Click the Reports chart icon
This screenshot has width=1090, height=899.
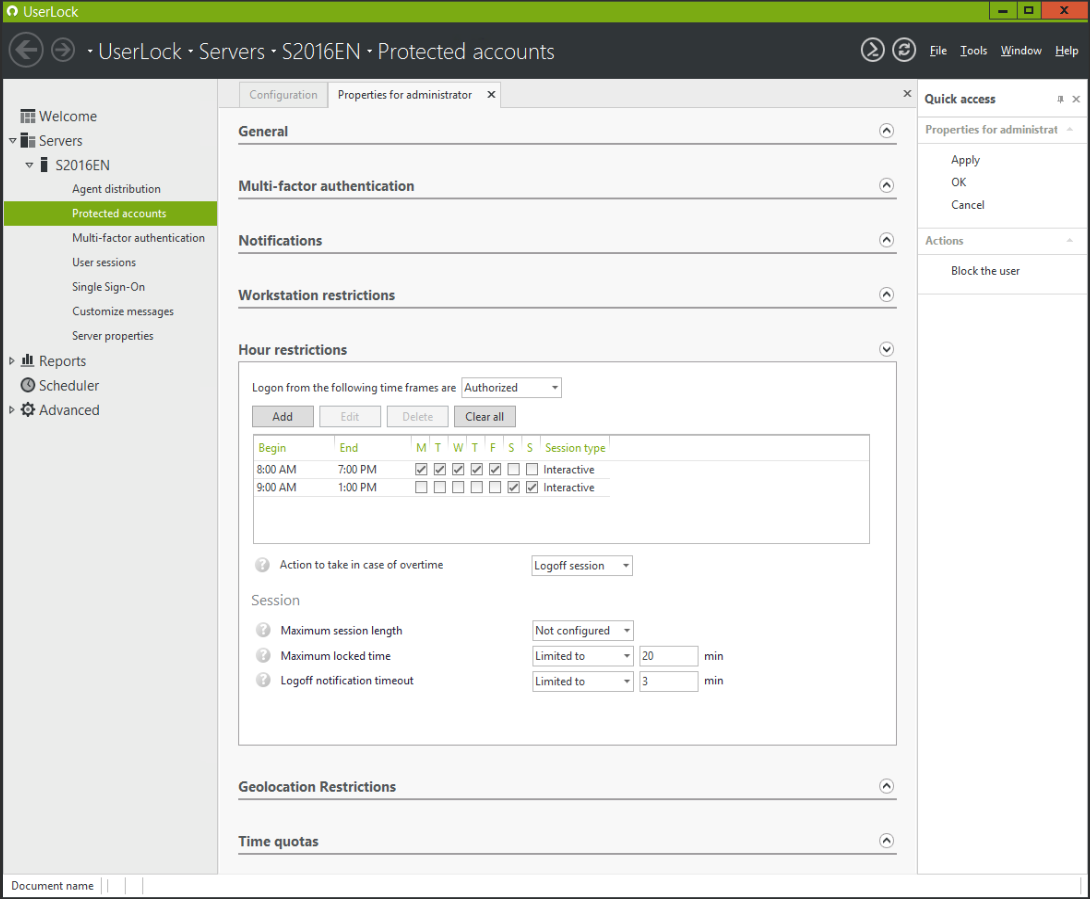tap(28, 360)
